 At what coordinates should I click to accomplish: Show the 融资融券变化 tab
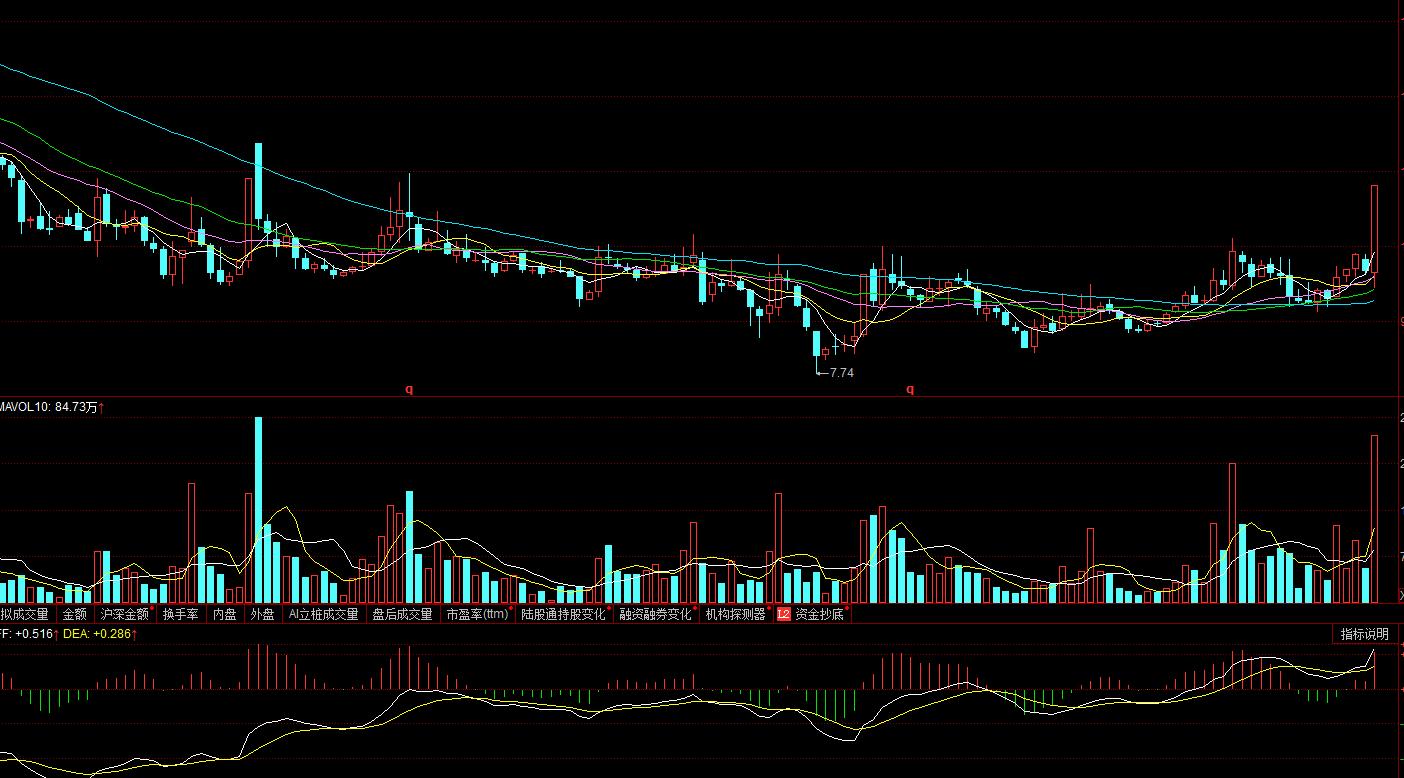(656, 614)
